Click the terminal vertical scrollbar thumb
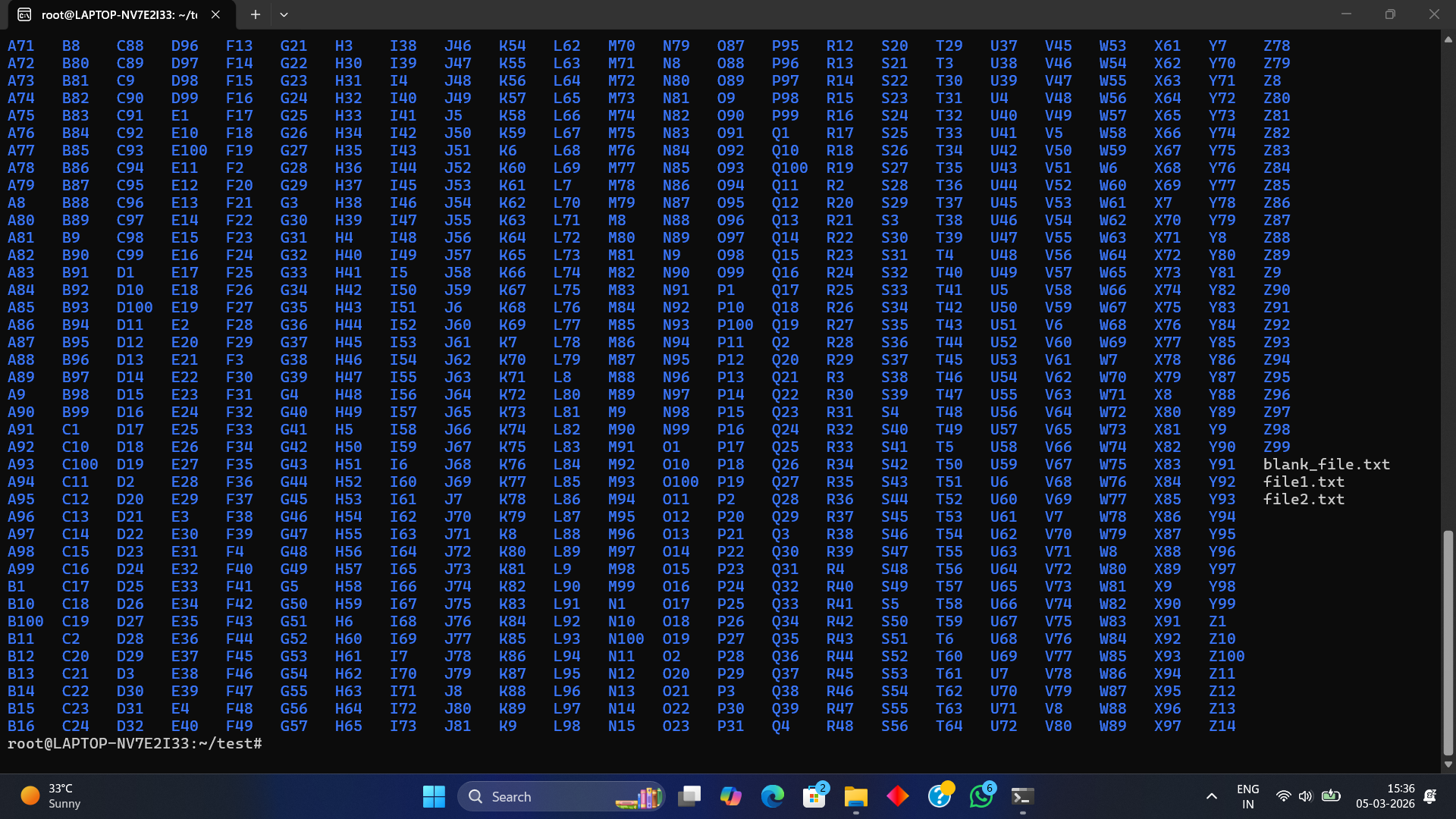The width and height of the screenshot is (1456, 819). (x=1448, y=643)
